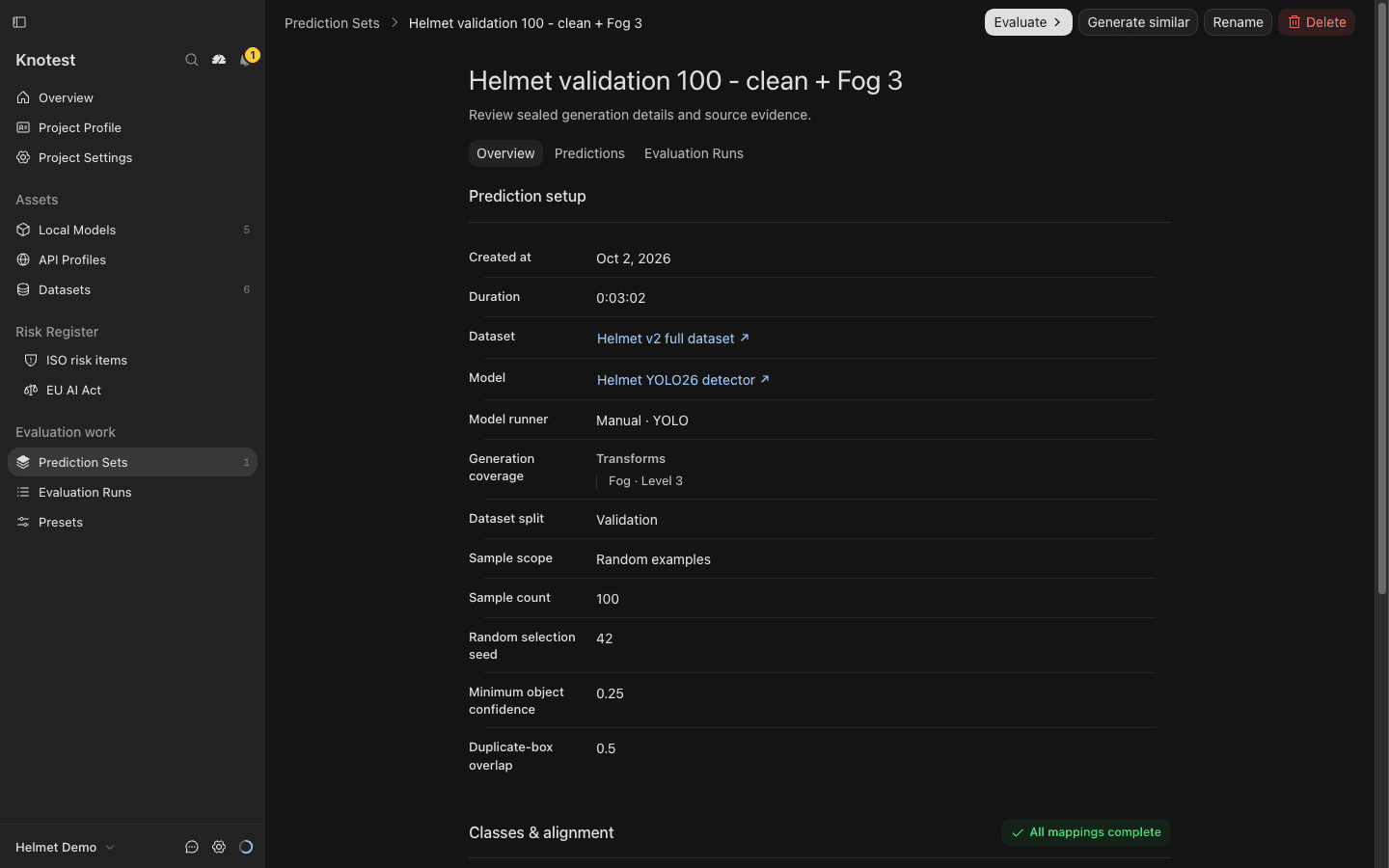Open the search icon beside Knotest
Screen dimensions: 1389x868
[x=192, y=60]
